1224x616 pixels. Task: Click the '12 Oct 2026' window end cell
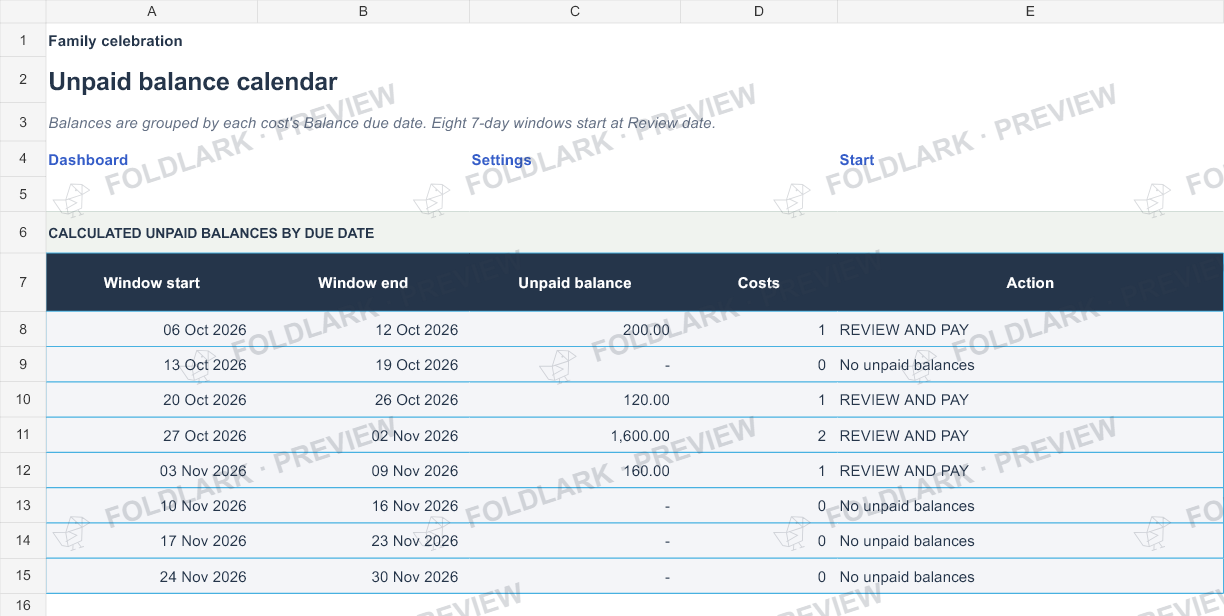point(363,329)
